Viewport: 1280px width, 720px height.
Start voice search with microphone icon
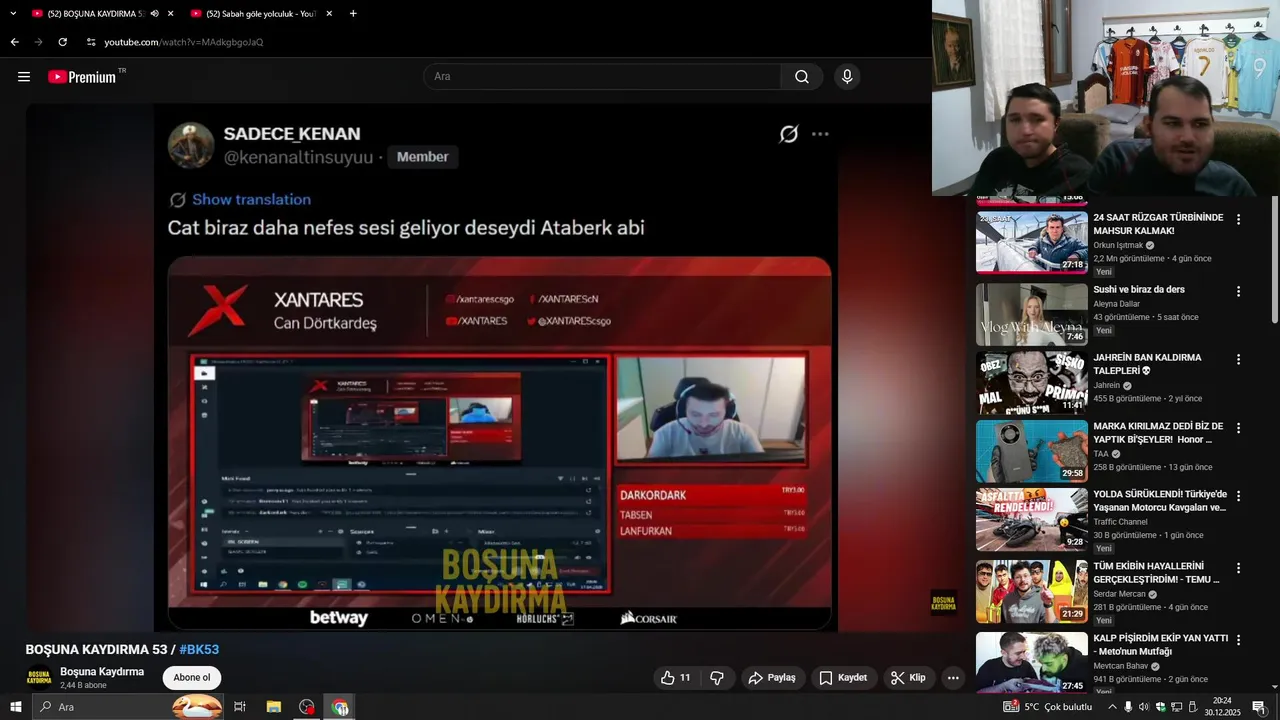[847, 77]
